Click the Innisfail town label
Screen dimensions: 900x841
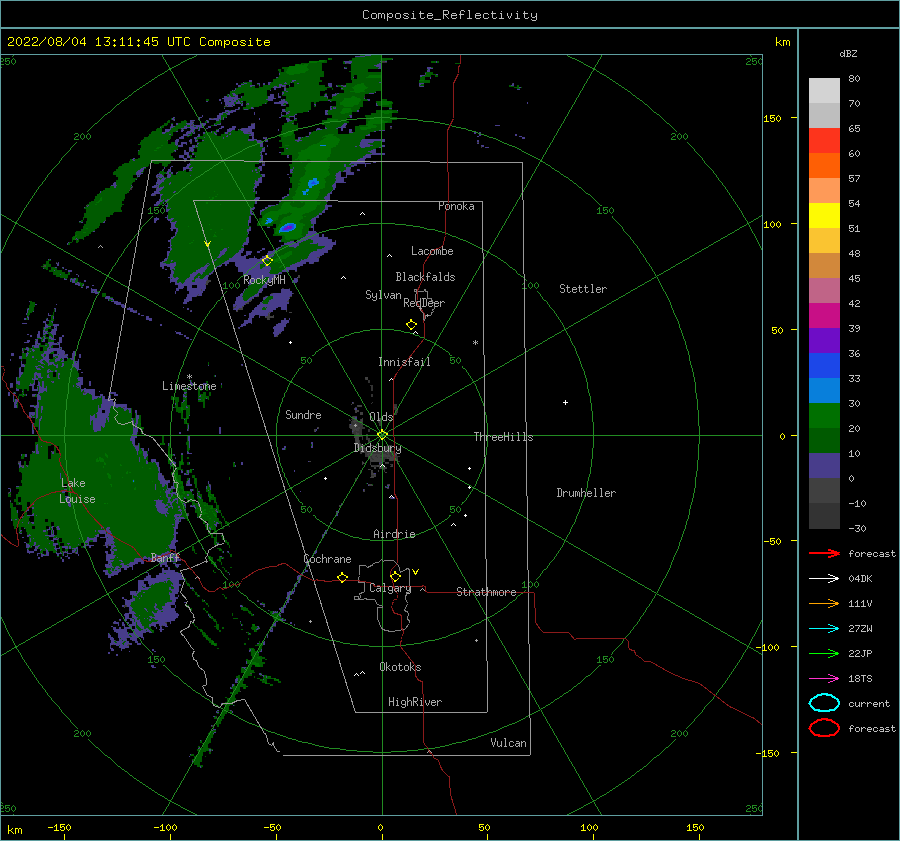(404, 362)
